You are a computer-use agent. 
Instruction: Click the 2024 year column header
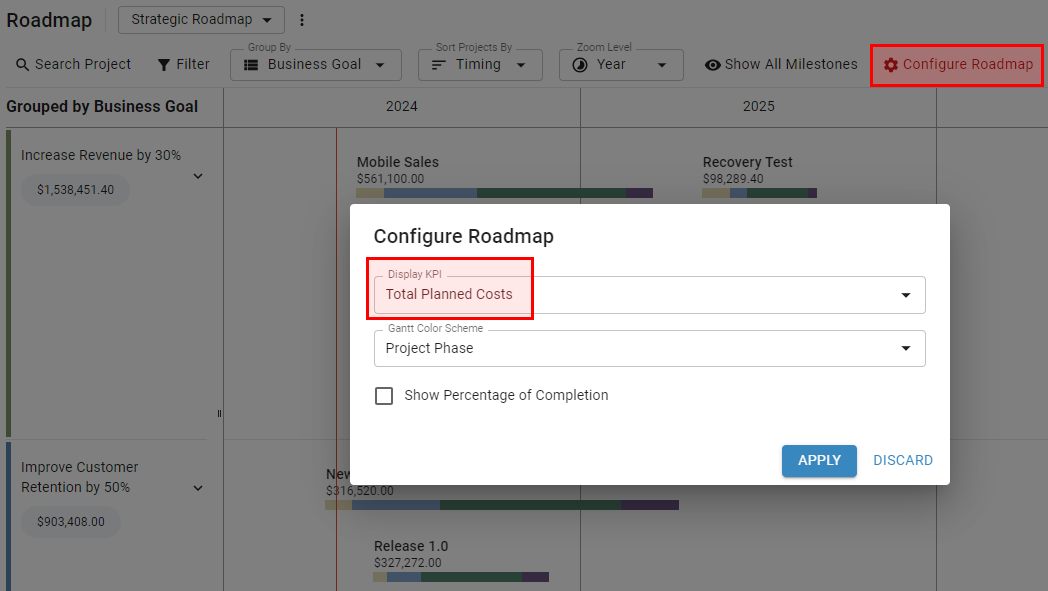402,106
